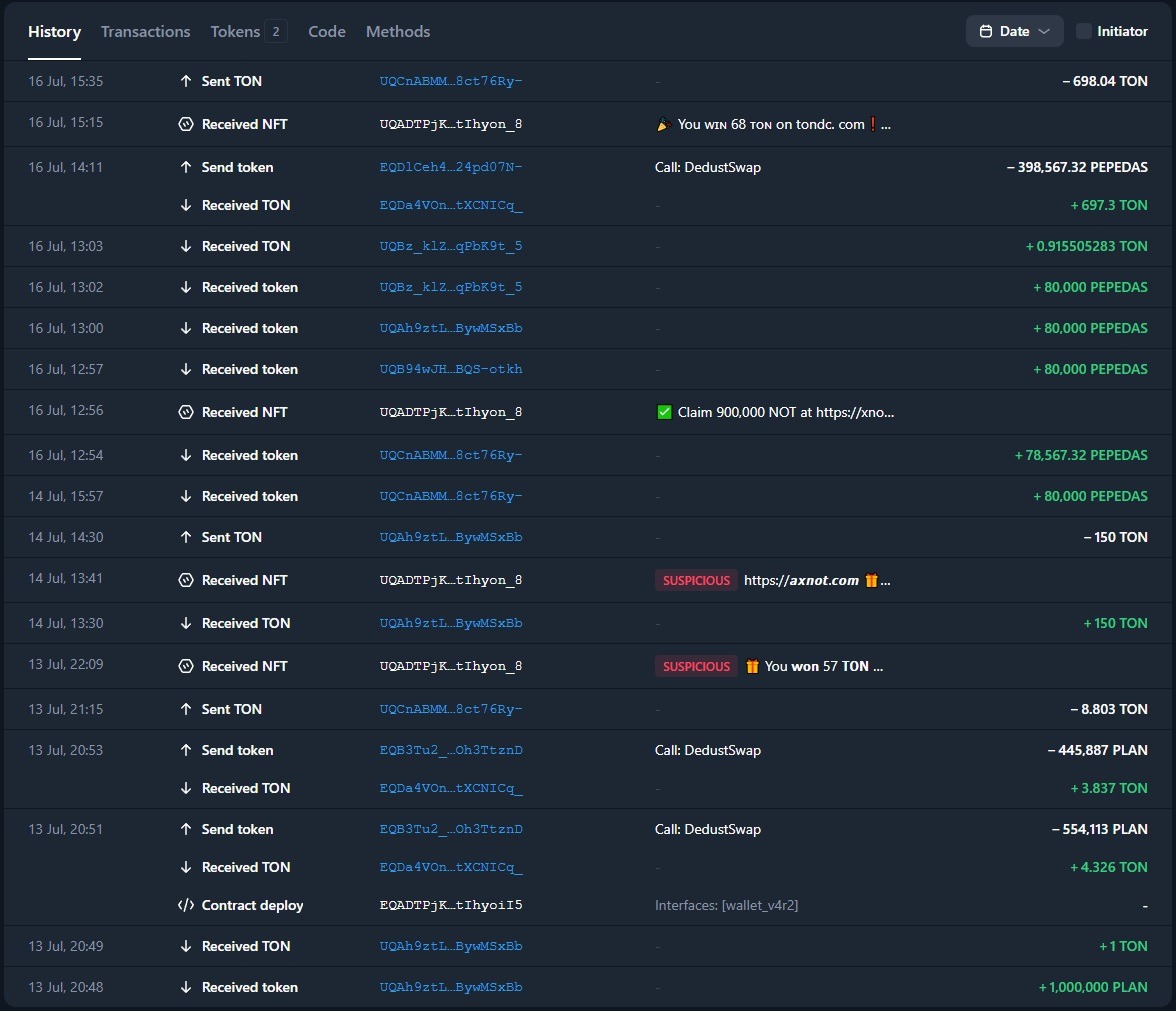
Task: Click the -554,113 PLAN amount
Action: pos(1100,829)
